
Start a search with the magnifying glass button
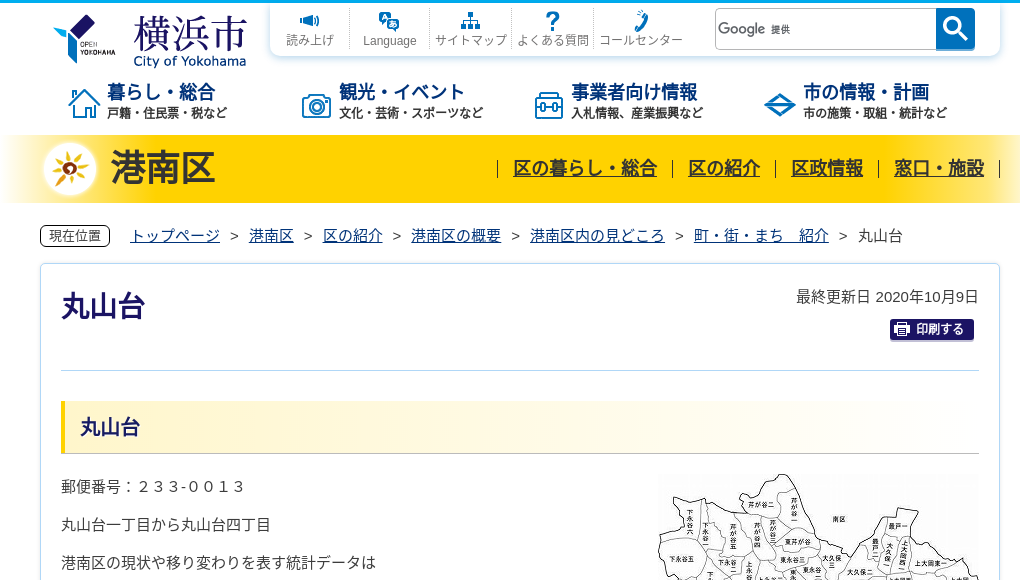coord(954,29)
